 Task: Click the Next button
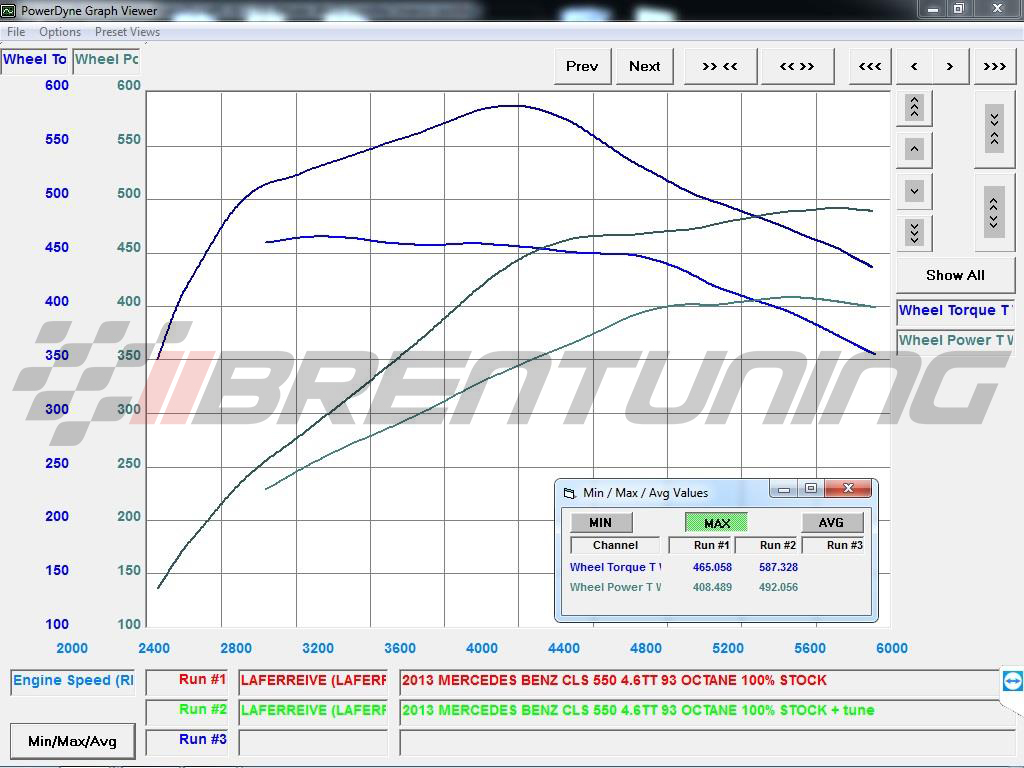pos(645,66)
